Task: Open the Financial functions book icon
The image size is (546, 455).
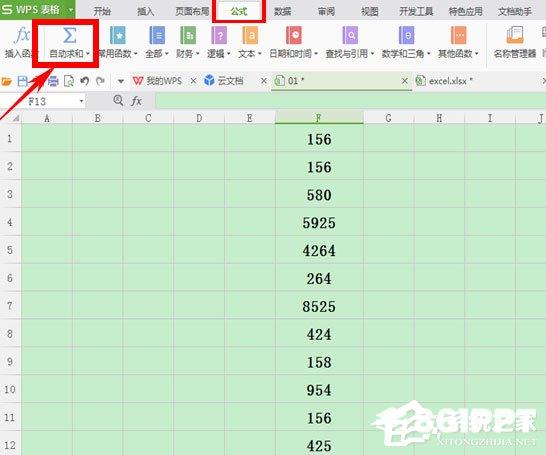Action: pos(188,35)
